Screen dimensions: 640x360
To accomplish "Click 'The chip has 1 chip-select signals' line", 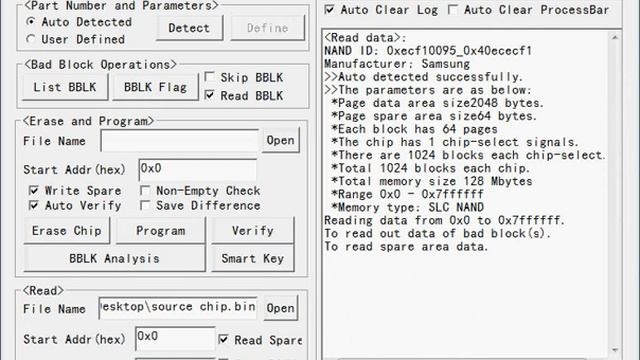I will click(455, 142).
